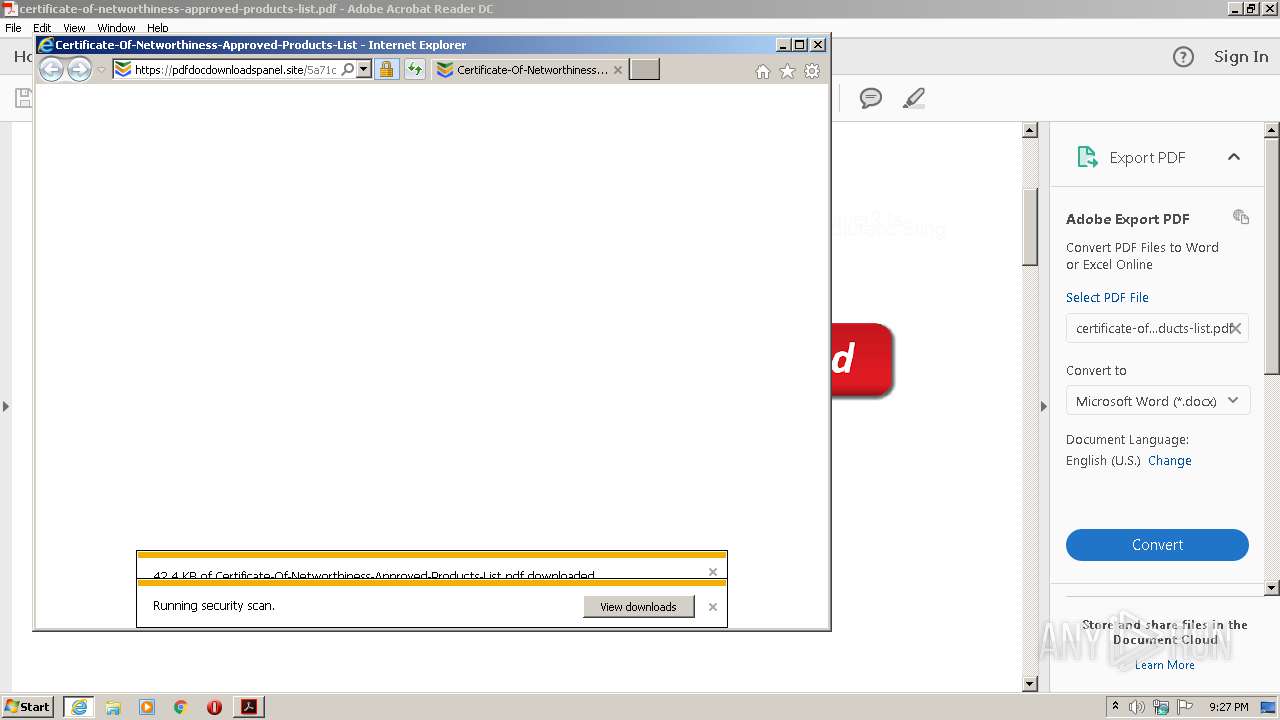Click the document vertical scrollbar thumb

1030,226
